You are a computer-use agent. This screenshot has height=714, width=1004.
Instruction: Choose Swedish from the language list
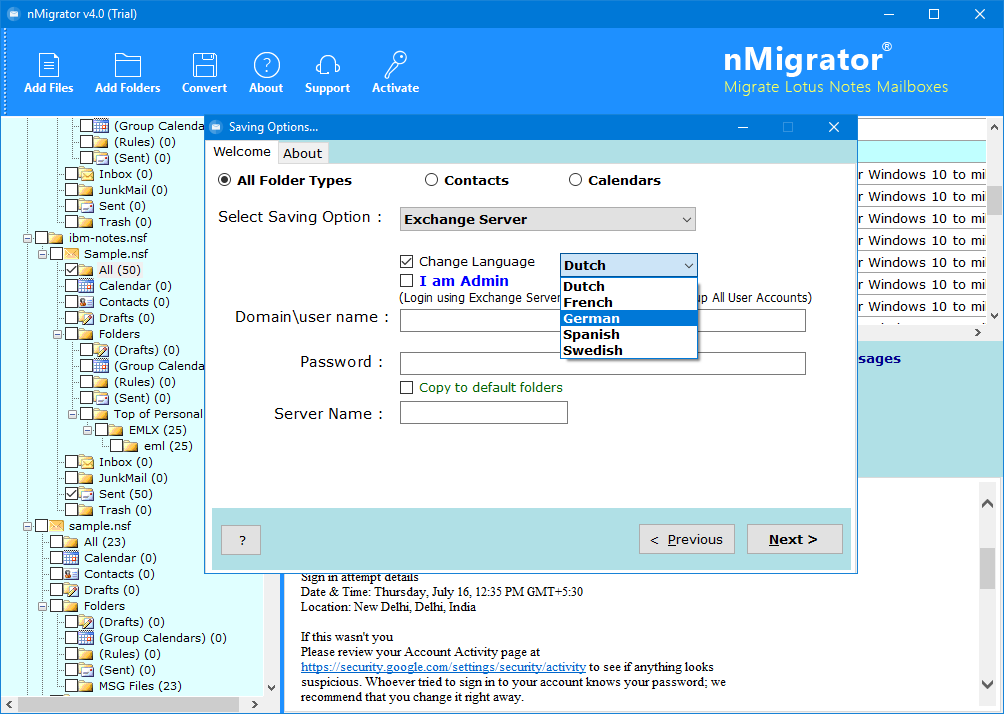(628, 350)
